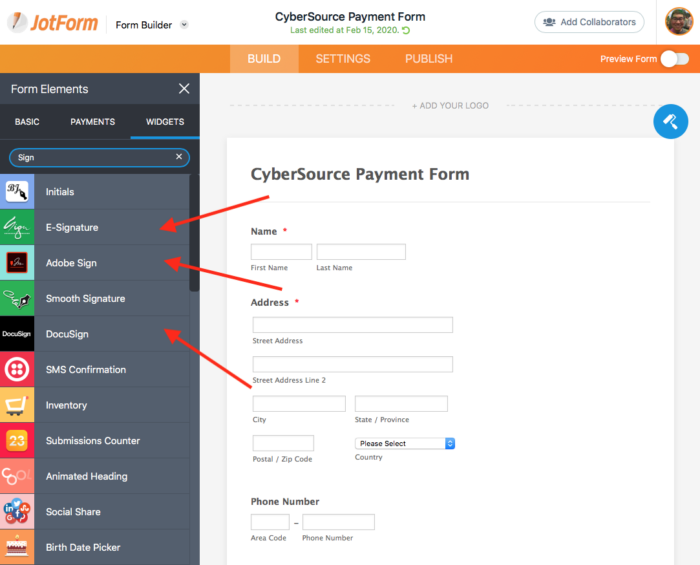Toggle the Preview Form switch
Viewport: 700px width, 565px height.
tap(675, 59)
